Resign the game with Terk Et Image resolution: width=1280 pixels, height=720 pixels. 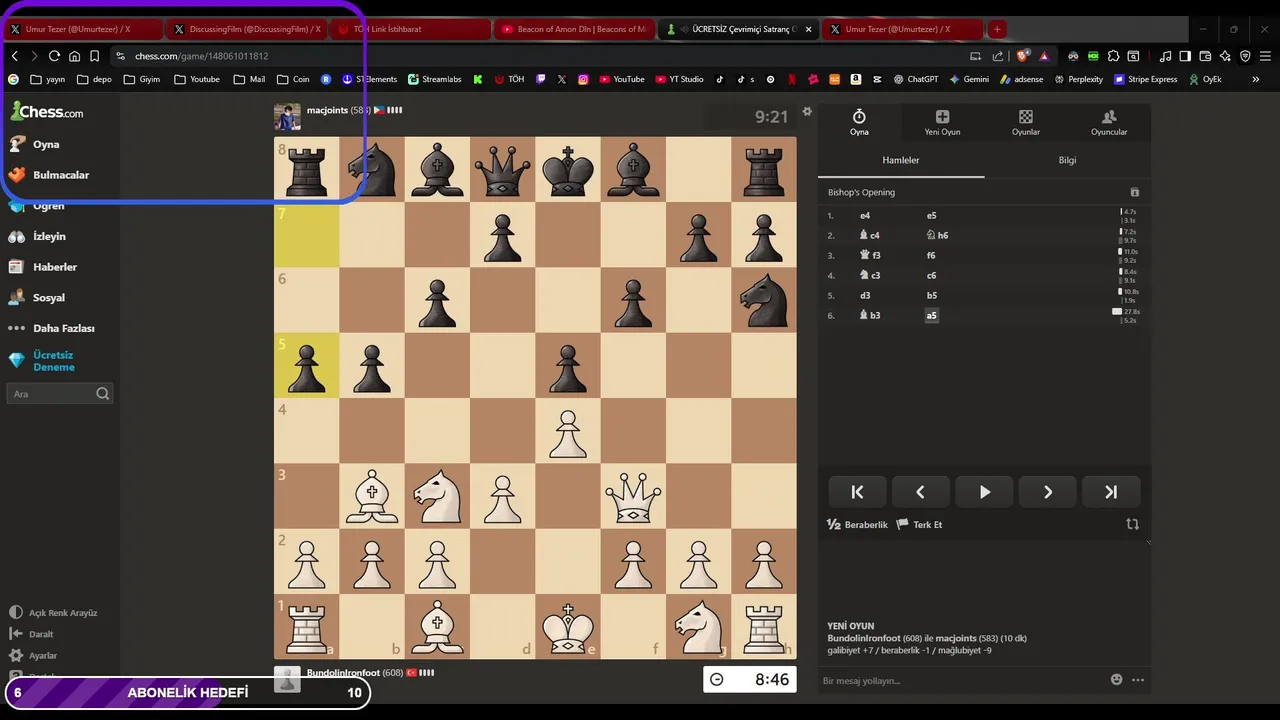tap(919, 524)
